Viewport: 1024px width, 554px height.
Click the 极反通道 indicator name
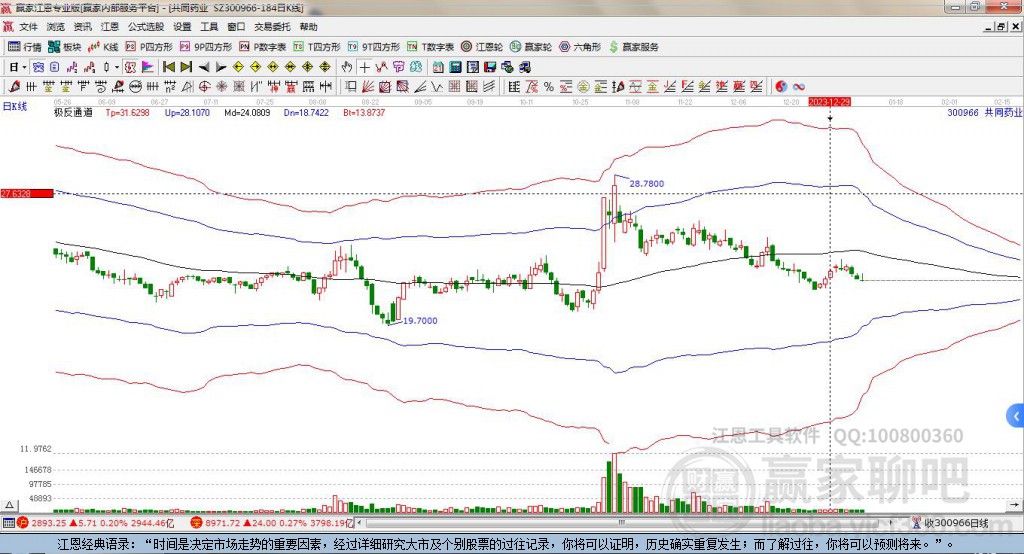[73, 112]
